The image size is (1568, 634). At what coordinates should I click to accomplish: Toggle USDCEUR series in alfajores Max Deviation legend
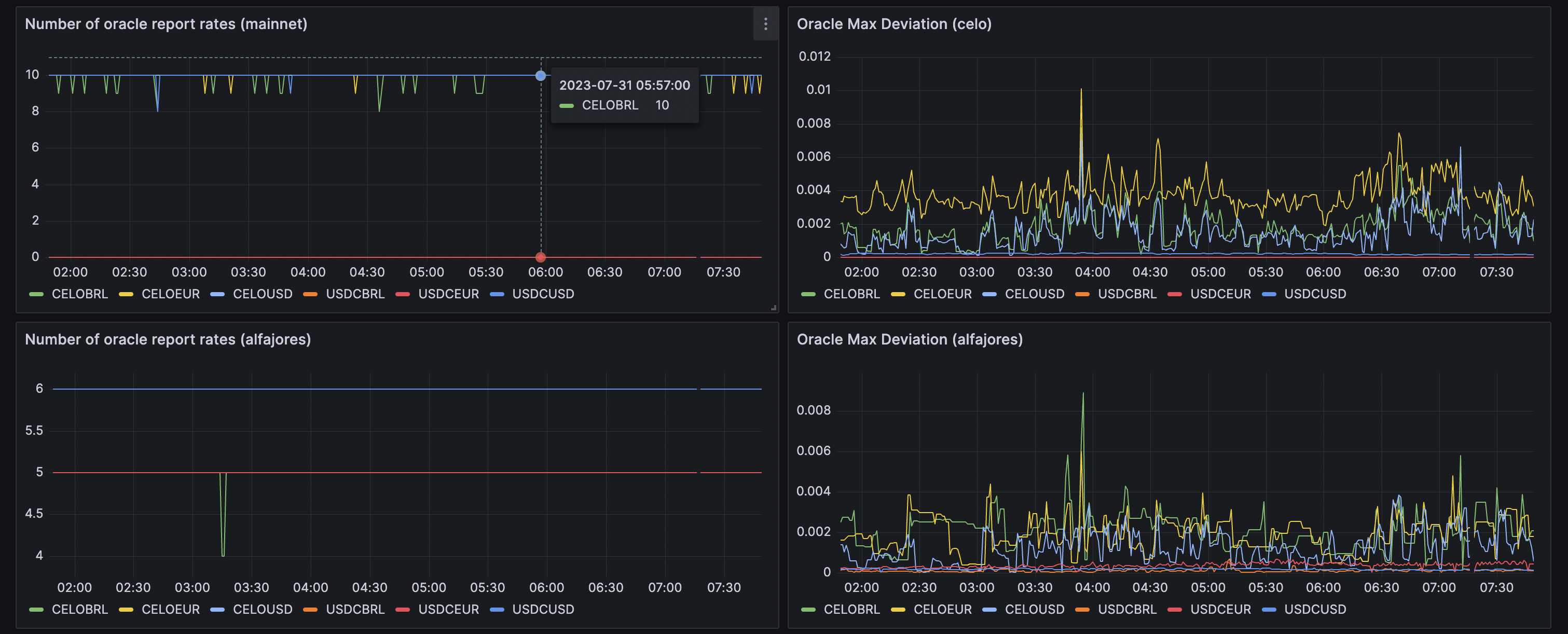pos(1220,609)
